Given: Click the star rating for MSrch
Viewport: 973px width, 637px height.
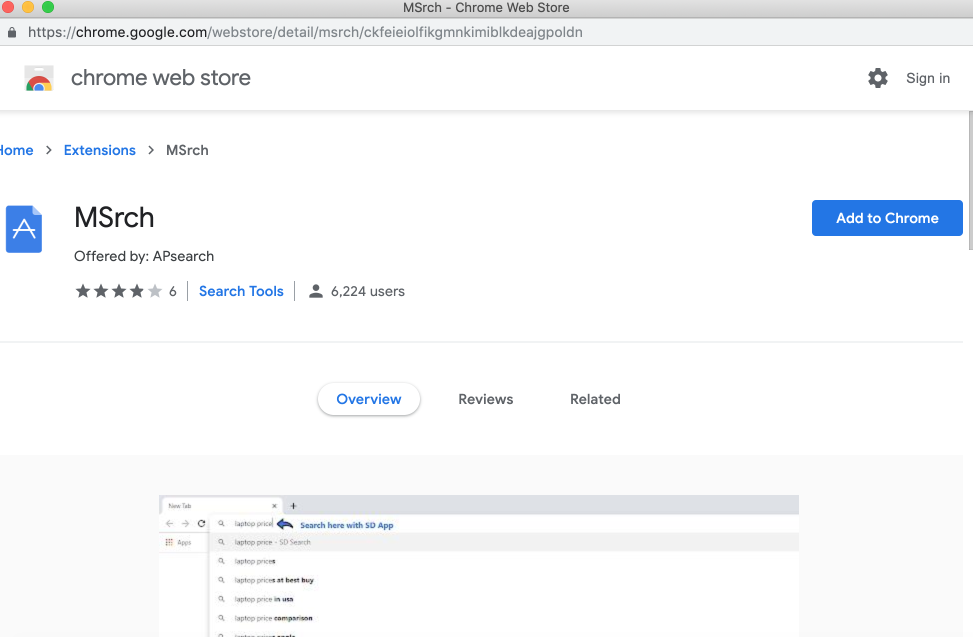Looking at the screenshot, I should pos(118,291).
